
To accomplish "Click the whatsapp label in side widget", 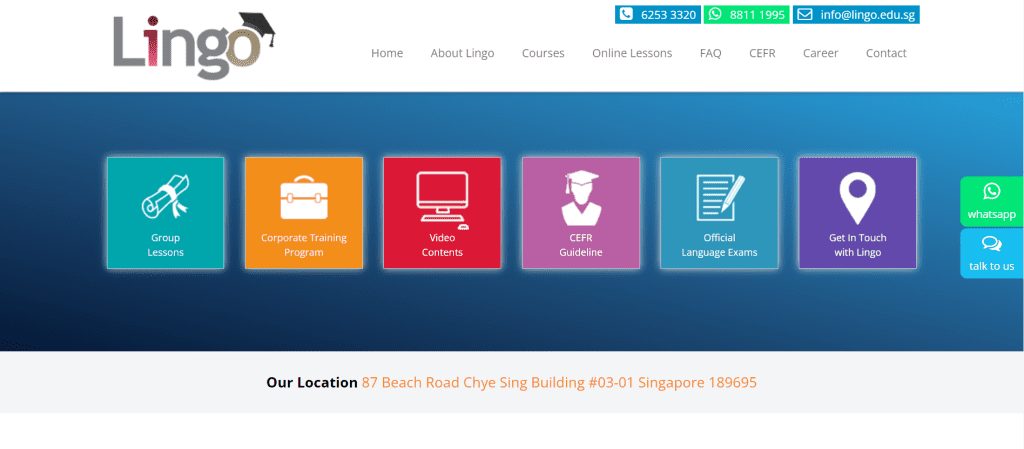I will point(991,215).
